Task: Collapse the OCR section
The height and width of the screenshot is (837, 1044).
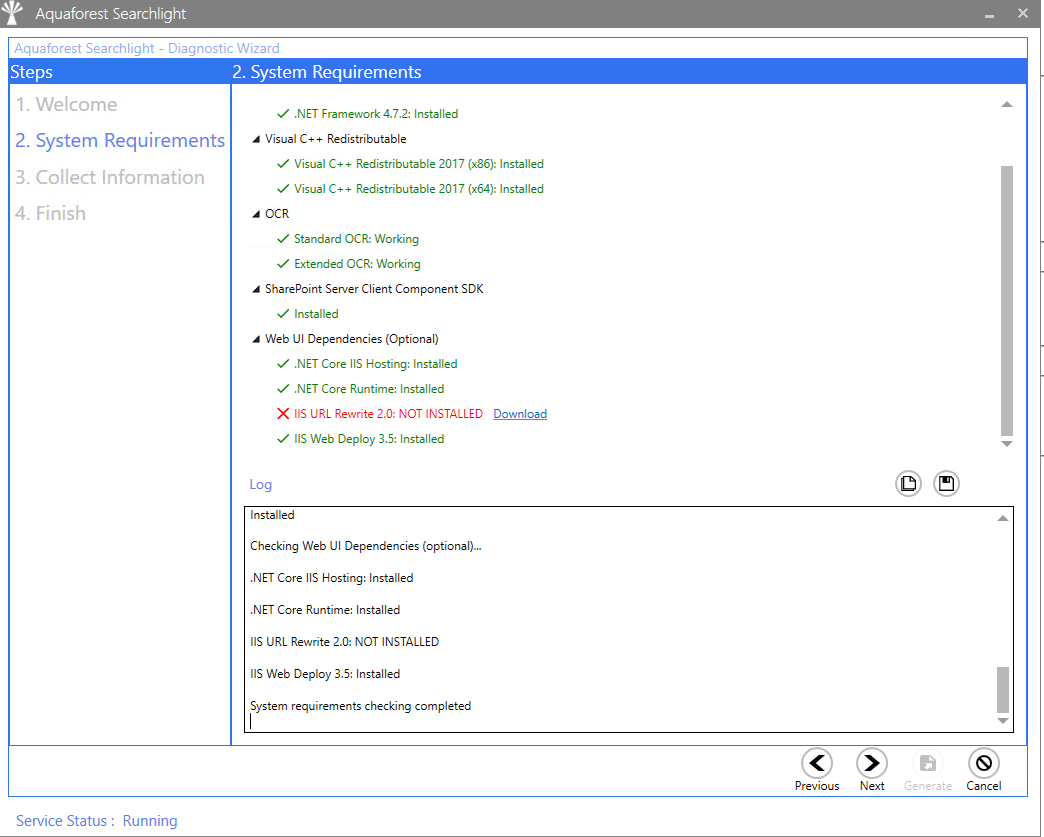Action: pyautogui.click(x=256, y=215)
